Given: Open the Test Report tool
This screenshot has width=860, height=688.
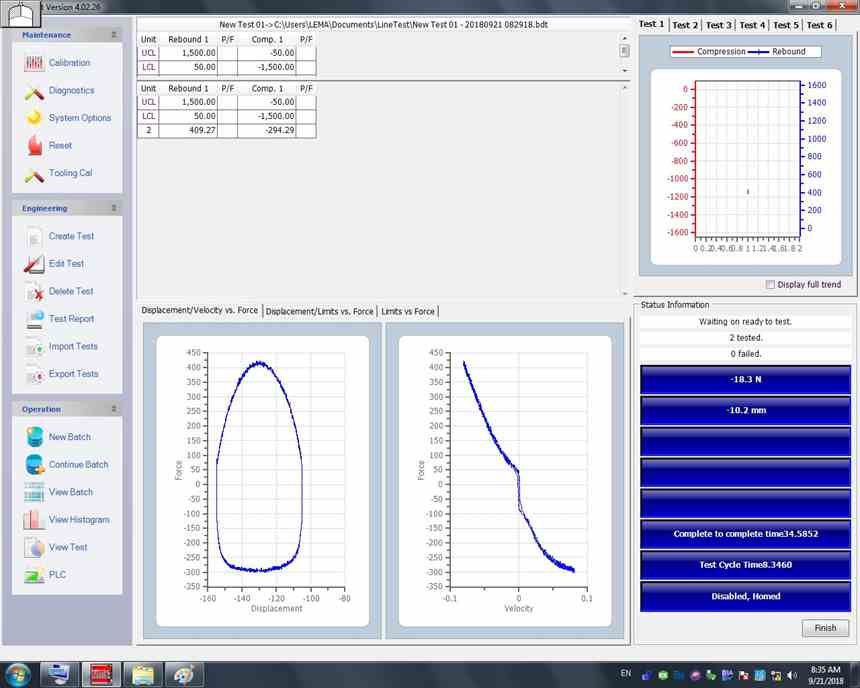Looking at the screenshot, I should click(x=70, y=318).
